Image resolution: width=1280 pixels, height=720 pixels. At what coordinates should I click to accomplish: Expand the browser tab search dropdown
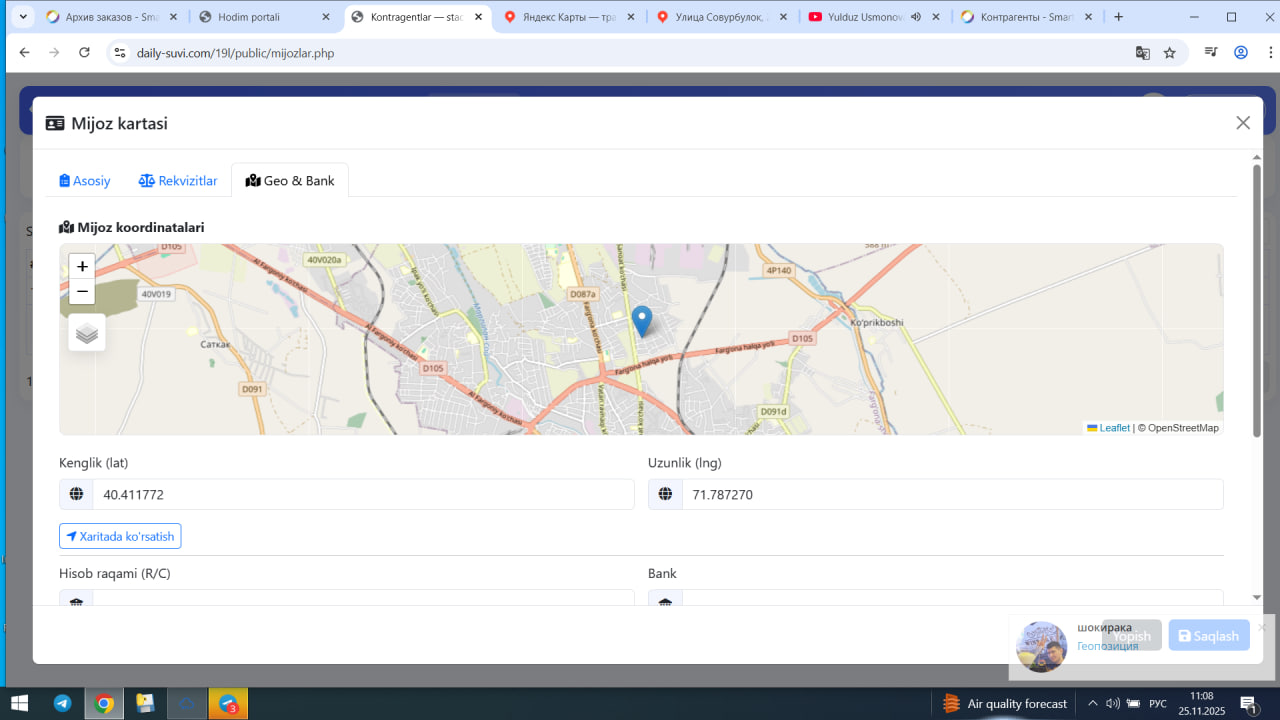pos(23,17)
